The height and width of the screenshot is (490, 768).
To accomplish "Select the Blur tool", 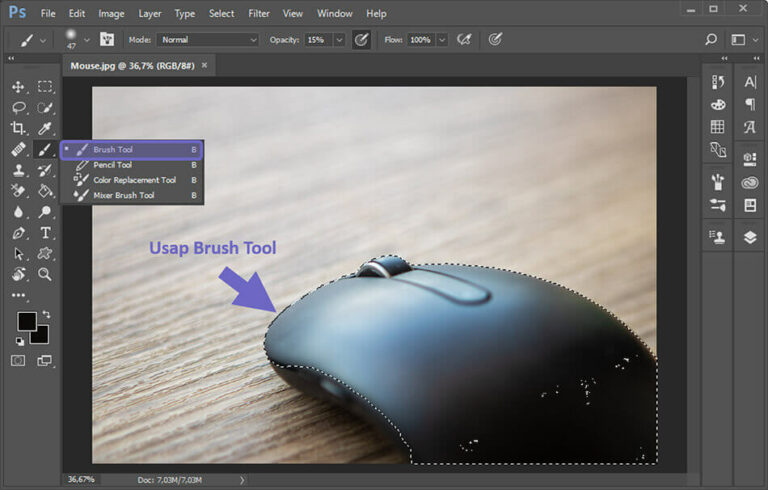I will 18,212.
